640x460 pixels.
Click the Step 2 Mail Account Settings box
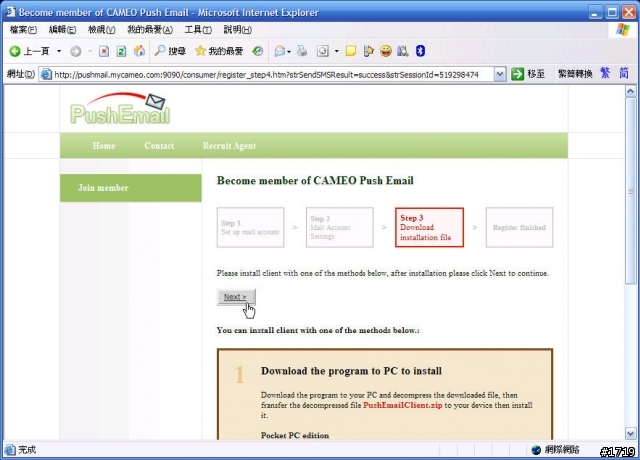point(340,227)
